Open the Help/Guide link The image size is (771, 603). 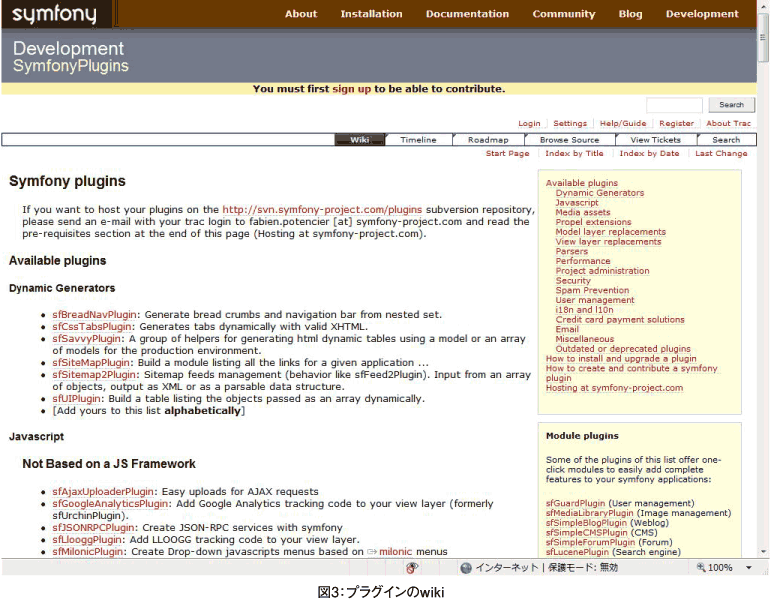pos(623,123)
